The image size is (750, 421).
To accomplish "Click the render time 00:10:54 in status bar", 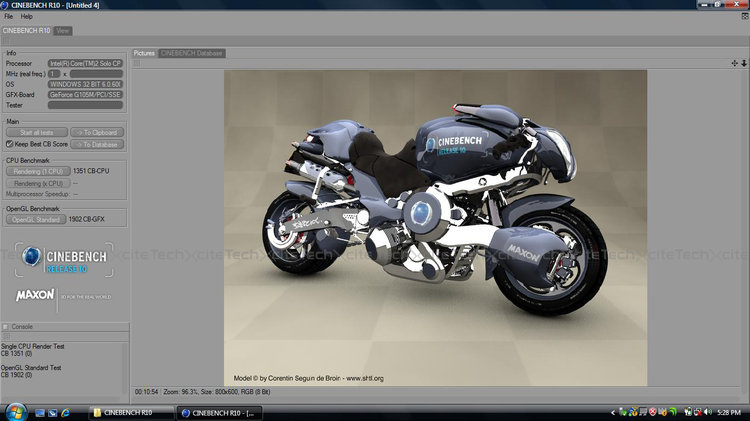I will (x=146, y=392).
